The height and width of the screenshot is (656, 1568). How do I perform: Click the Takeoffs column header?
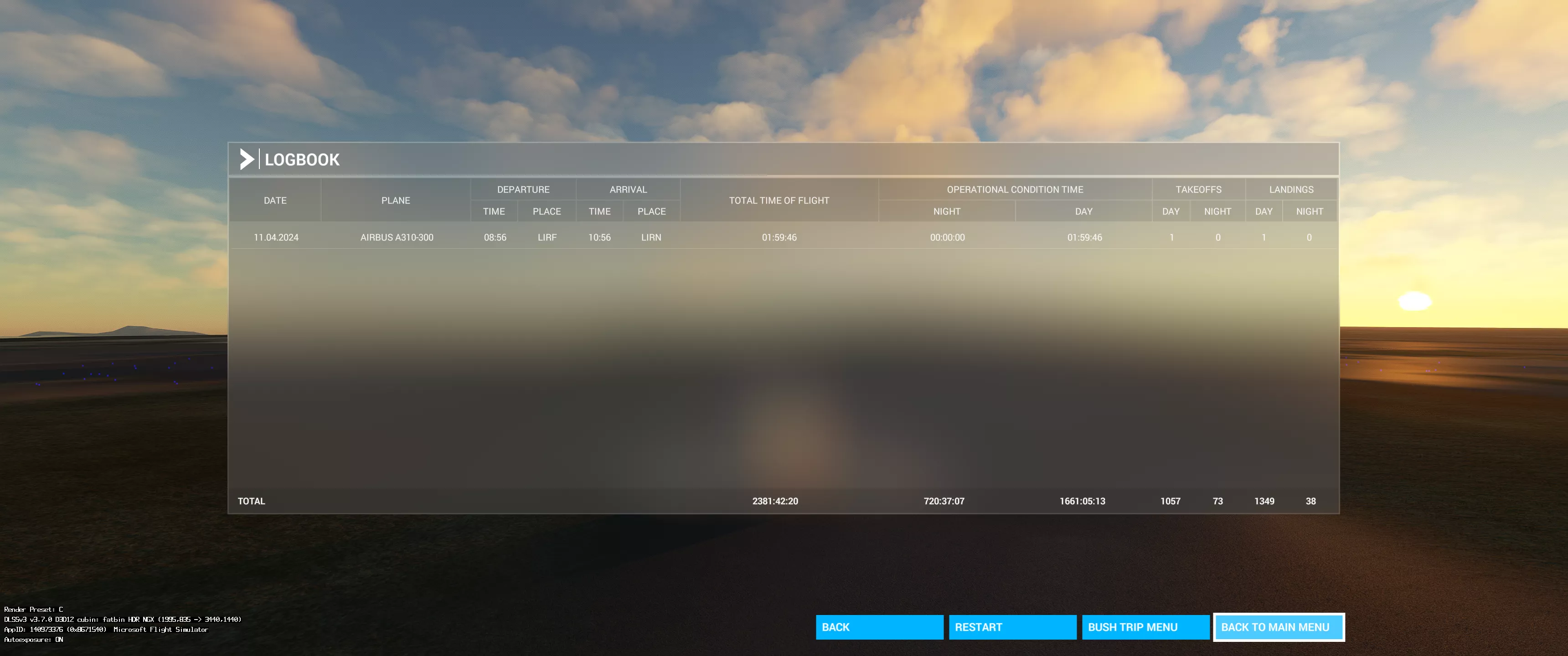point(1198,189)
